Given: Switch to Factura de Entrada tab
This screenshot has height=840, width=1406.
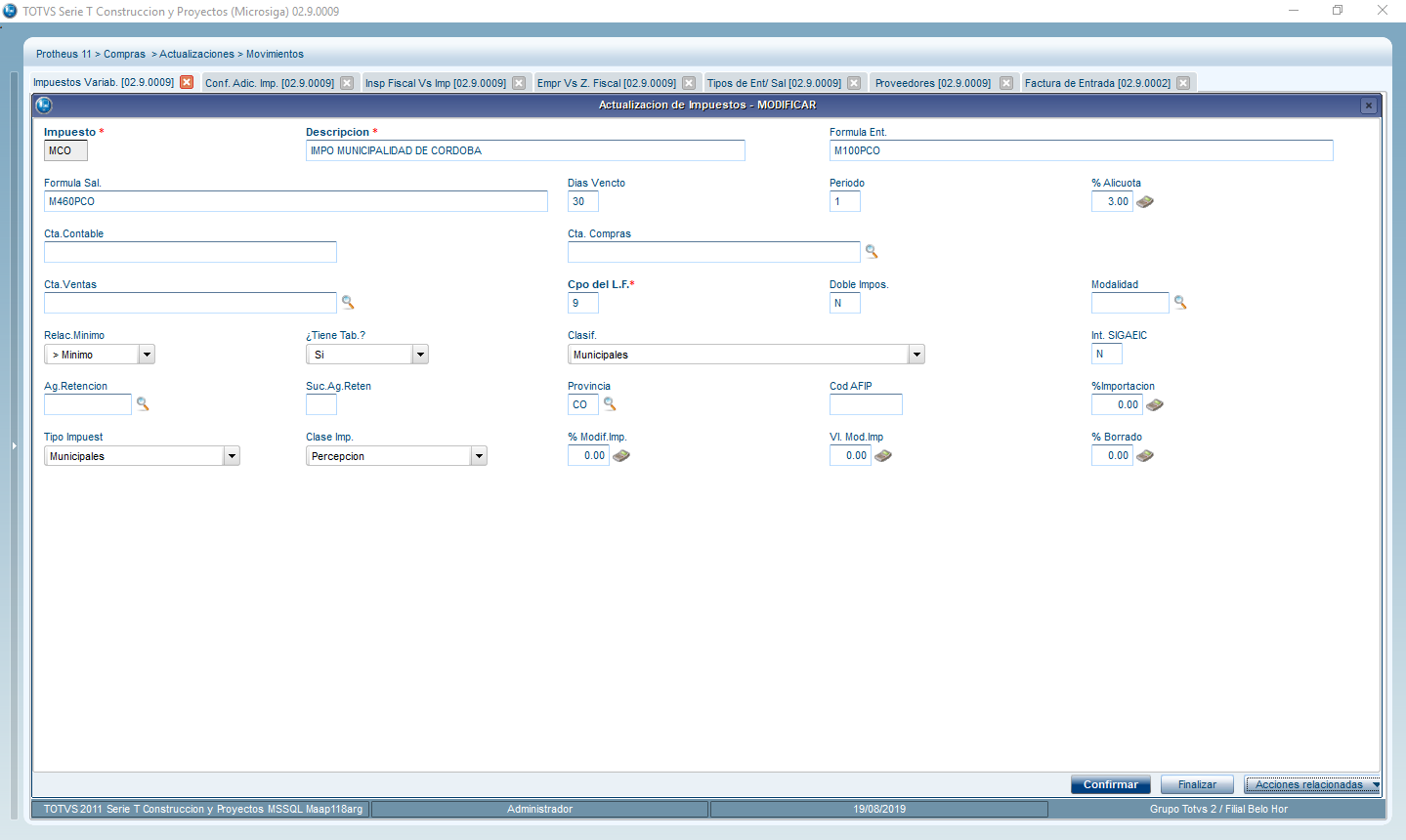Looking at the screenshot, I should pyautogui.click(x=1097, y=83).
